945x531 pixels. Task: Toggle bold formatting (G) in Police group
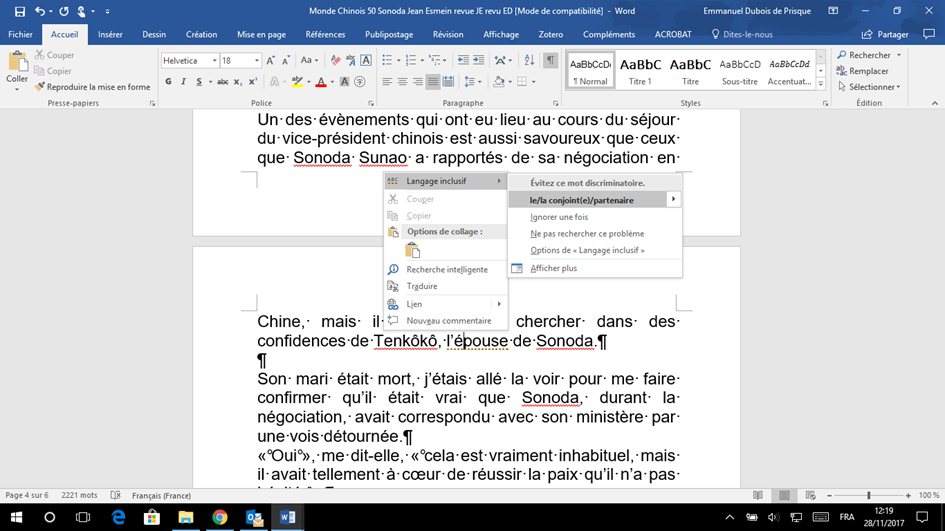tap(169, 82)
